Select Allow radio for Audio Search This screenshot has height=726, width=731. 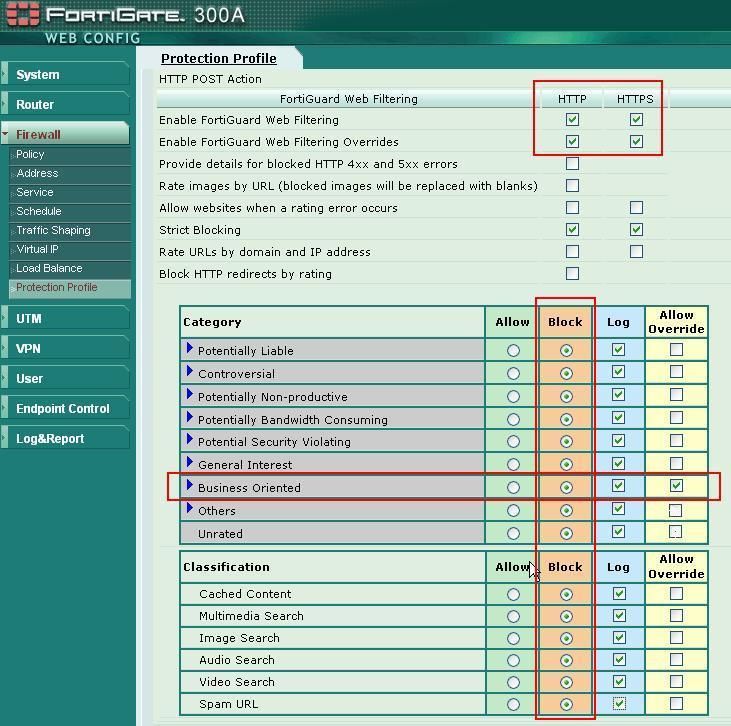(x=513, y=660)
